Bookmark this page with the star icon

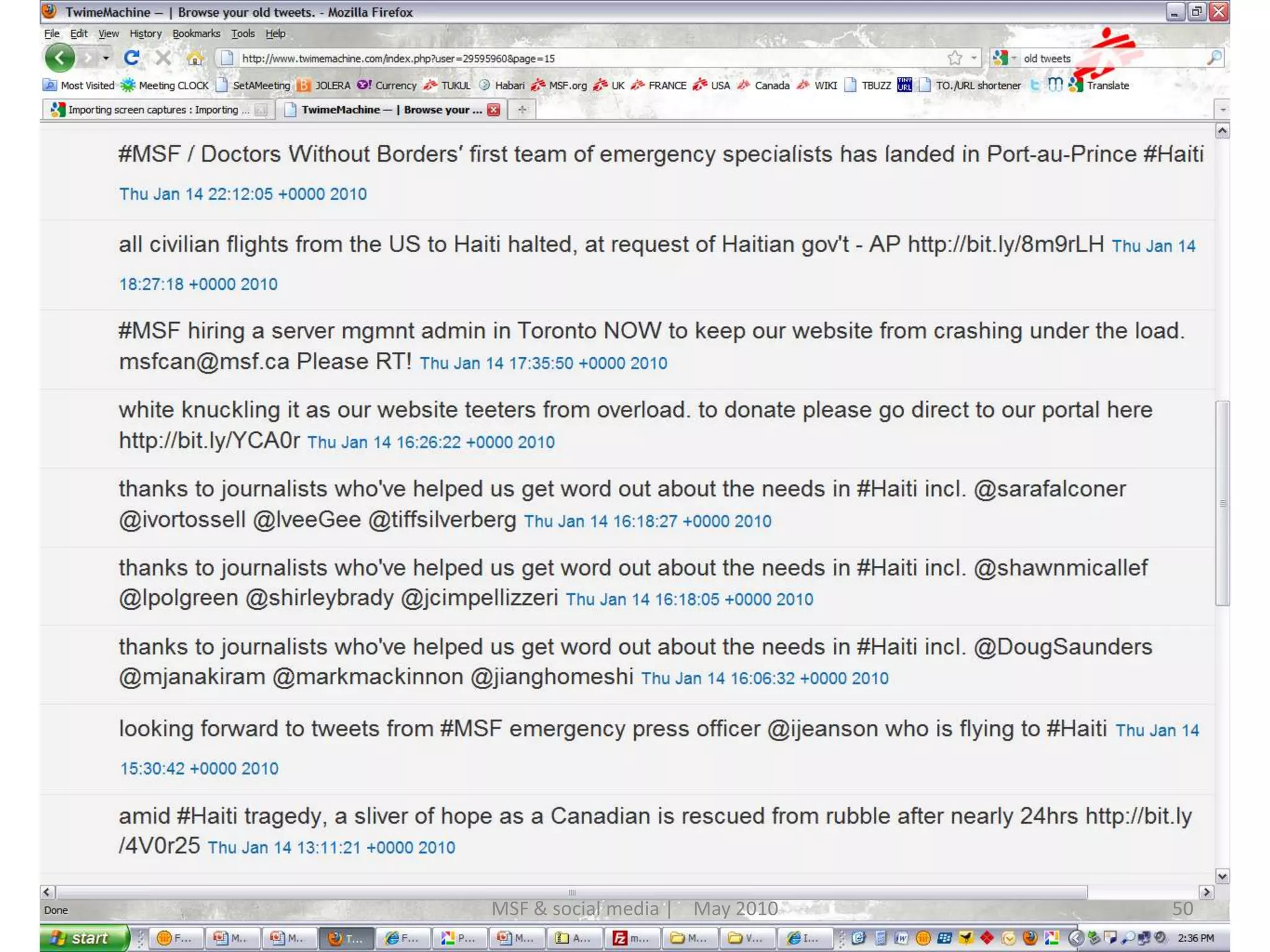954,58
